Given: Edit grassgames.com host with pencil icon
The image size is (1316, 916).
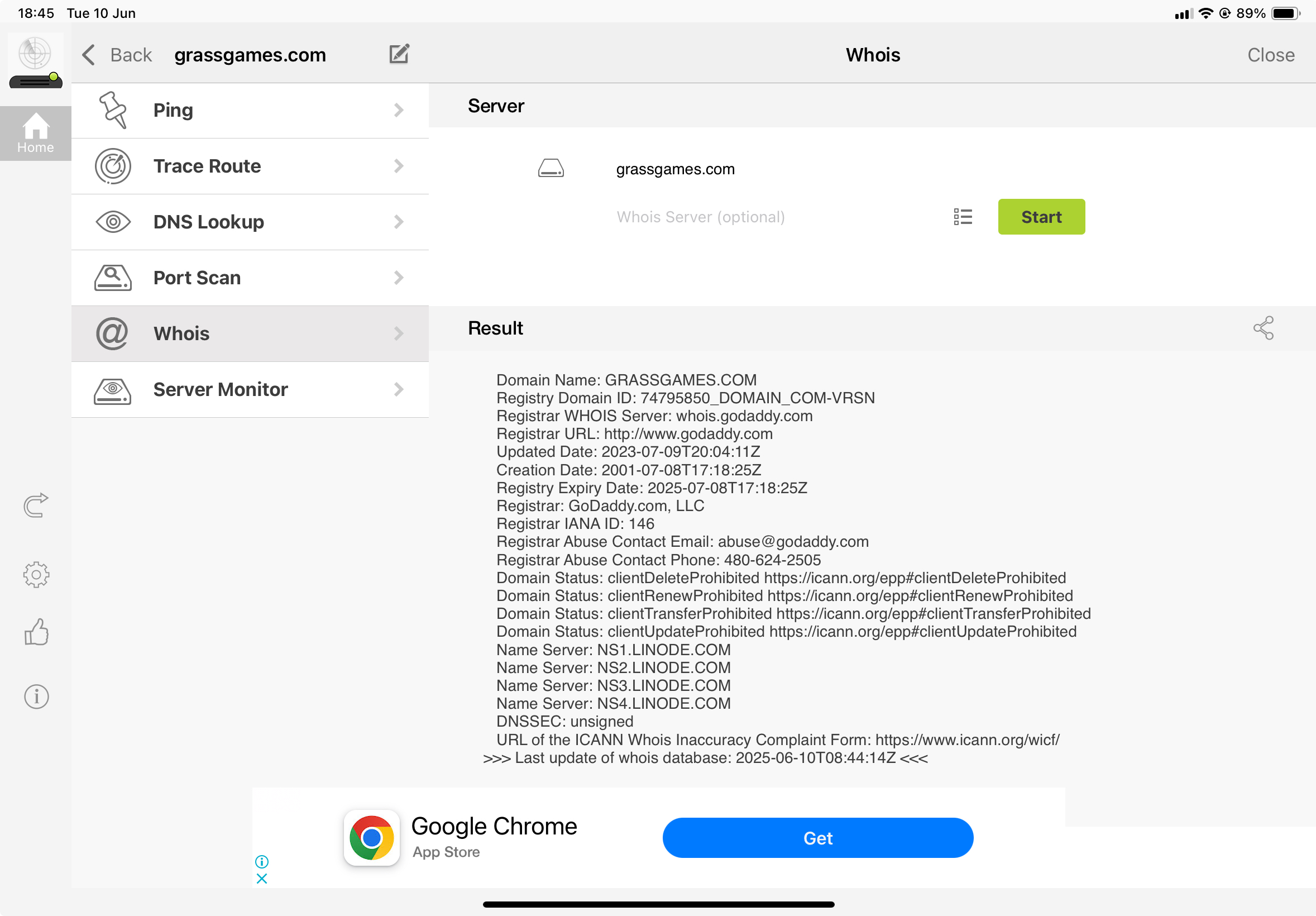Looking at the screenshot, I should pyautogui.click(x=400, y=54).
